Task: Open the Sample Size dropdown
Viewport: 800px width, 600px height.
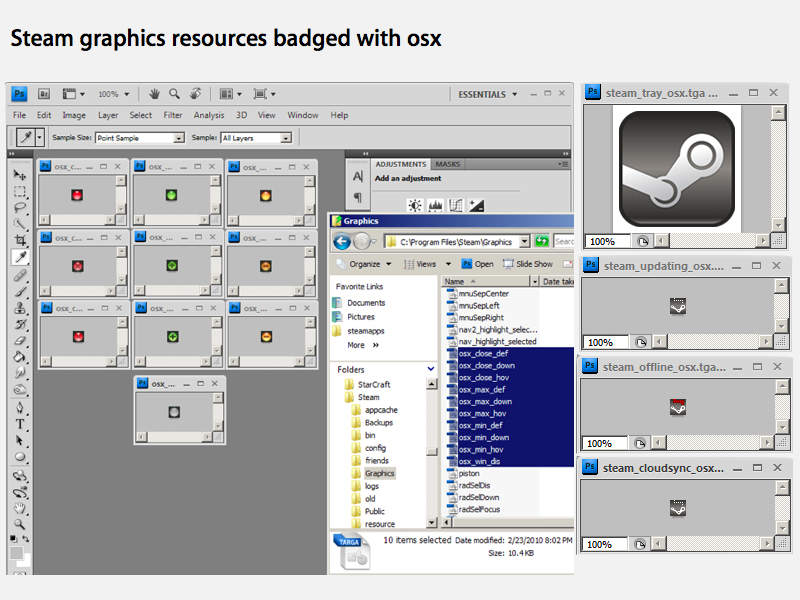Action: point(140,138)
